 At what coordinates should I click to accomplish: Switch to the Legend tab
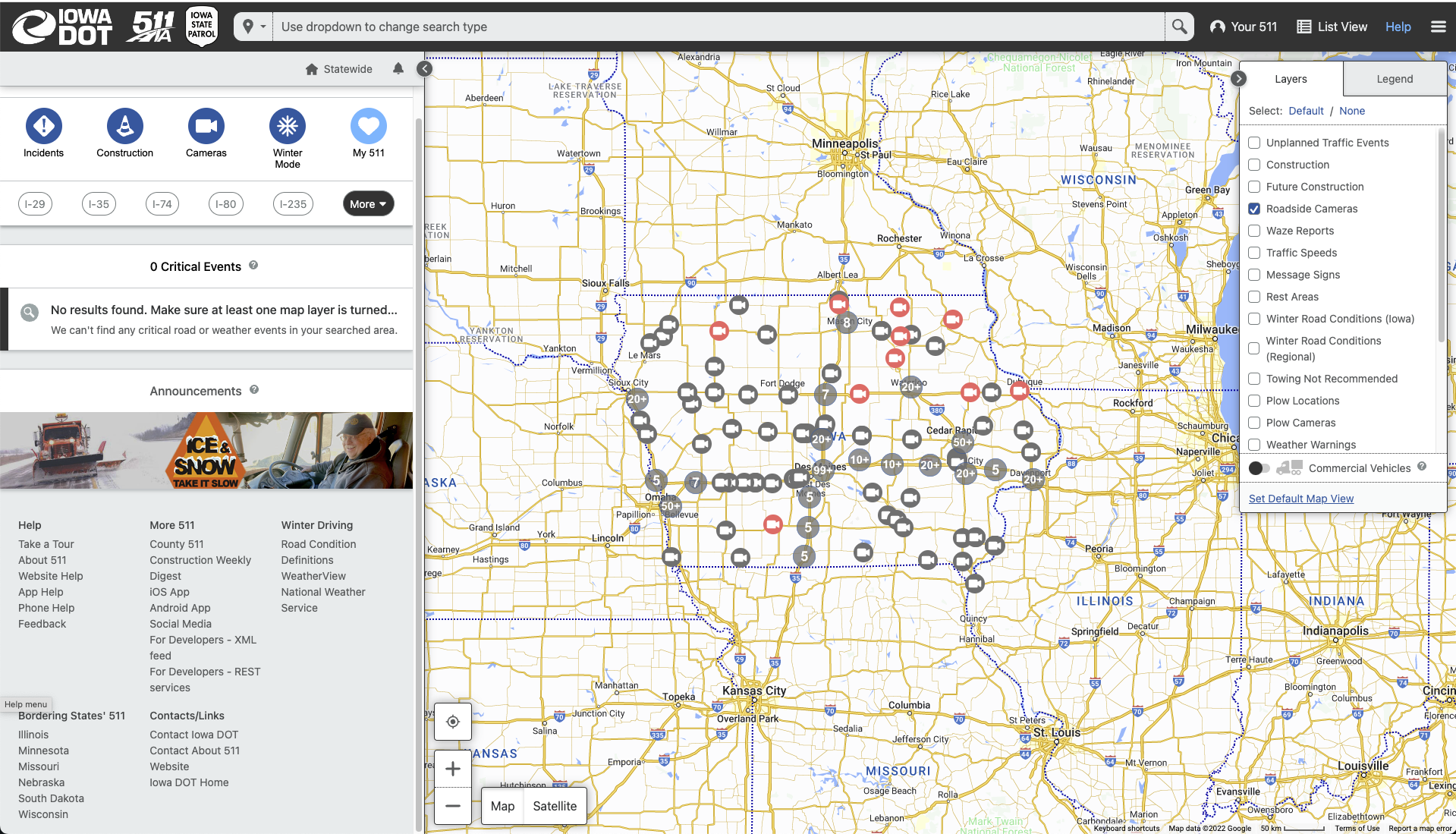click(x=1395, y=79)
